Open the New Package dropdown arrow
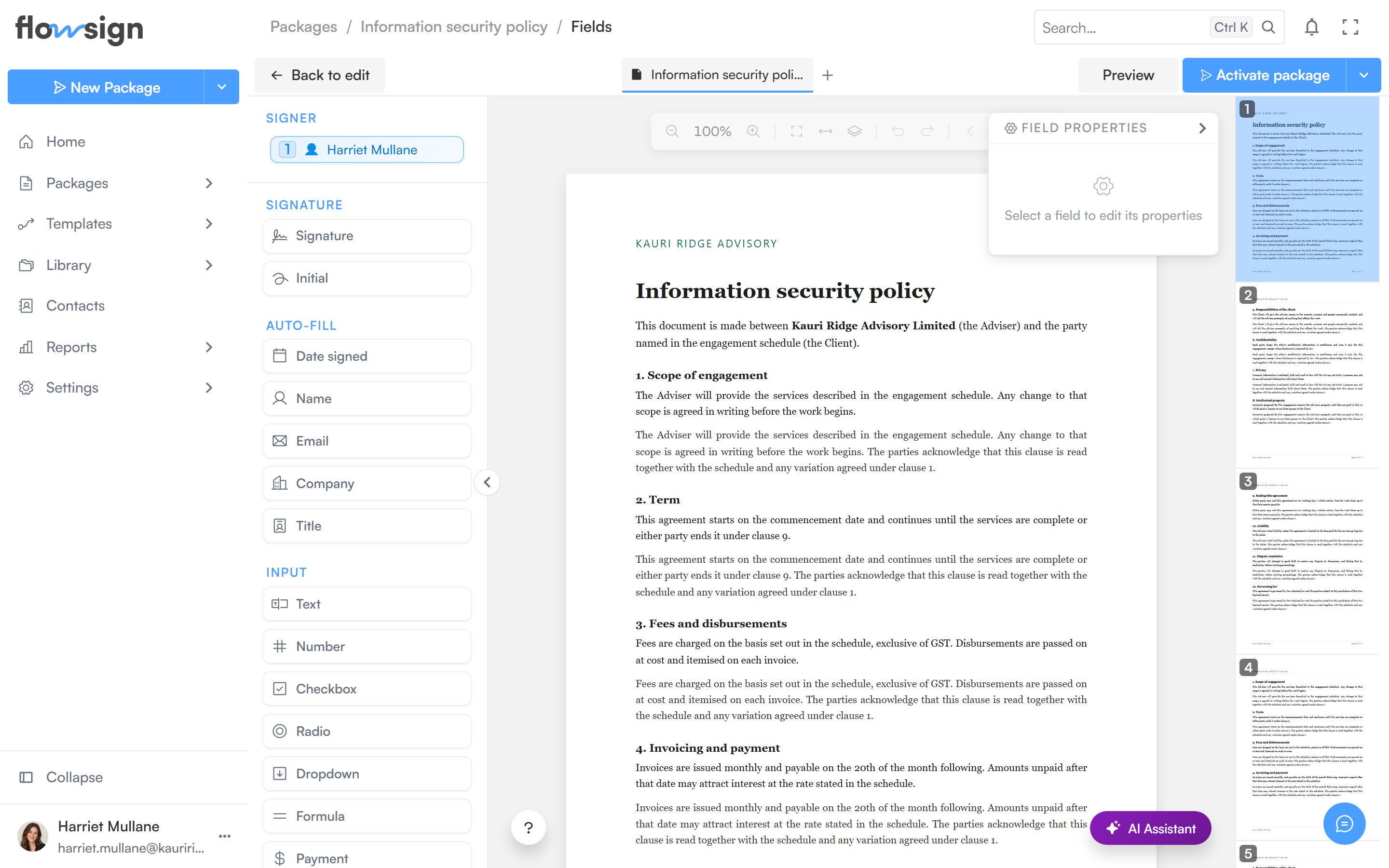Image resolution: width=1389 pixels, height=868 pixels. point(221,87)
